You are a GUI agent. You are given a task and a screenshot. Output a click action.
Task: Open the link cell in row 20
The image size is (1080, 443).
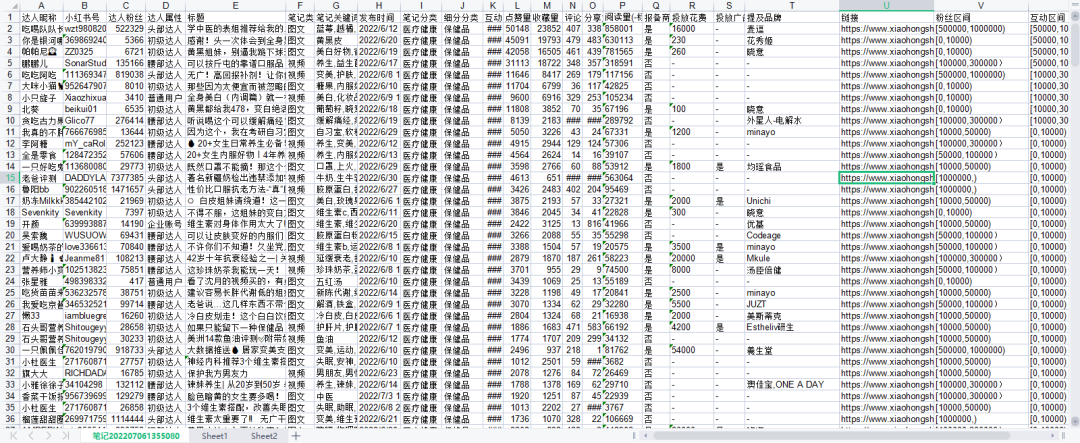pyautogui.click(x=886, y=235)
